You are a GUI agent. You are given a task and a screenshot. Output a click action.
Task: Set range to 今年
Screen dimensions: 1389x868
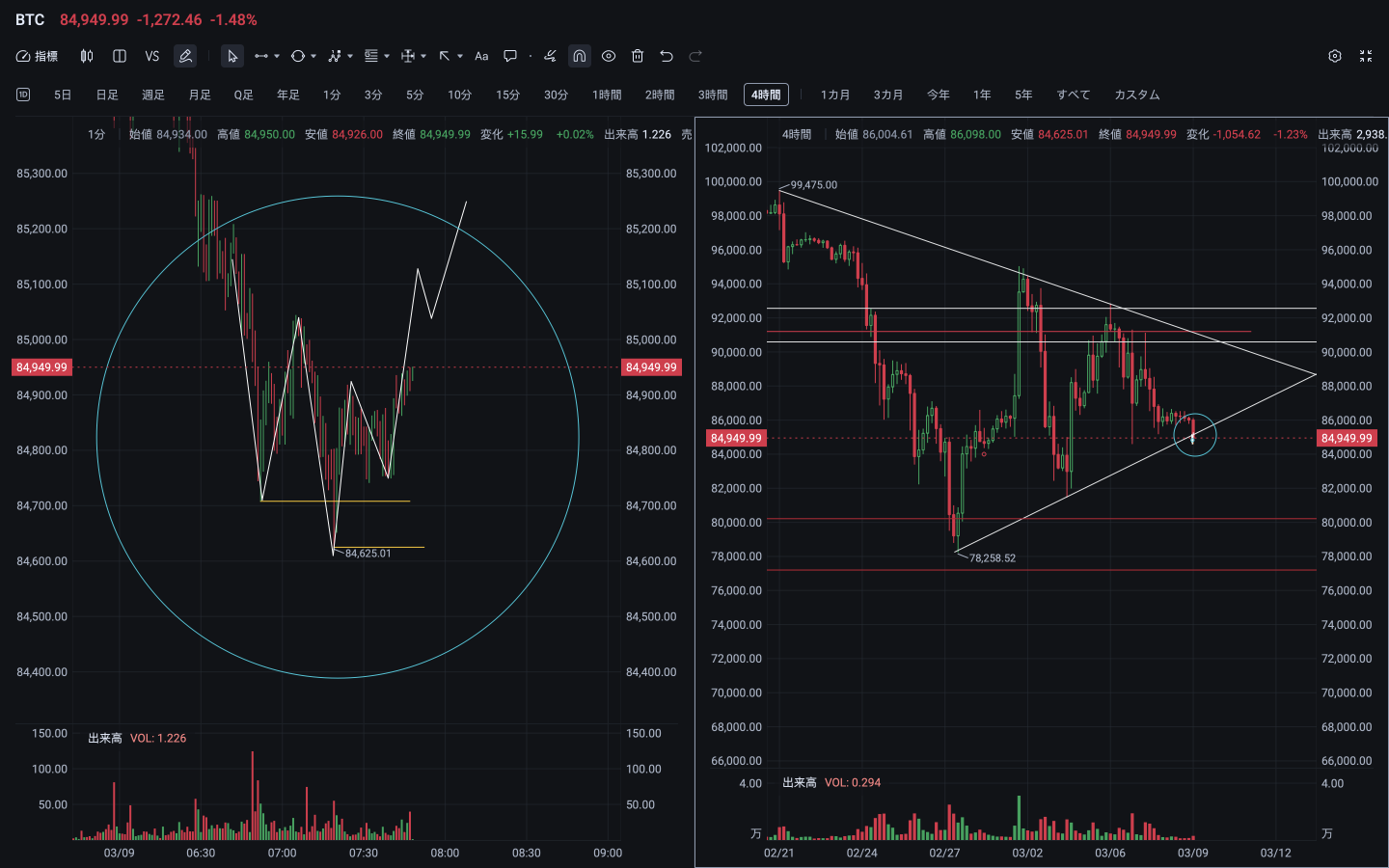click(x=939, y=95)
